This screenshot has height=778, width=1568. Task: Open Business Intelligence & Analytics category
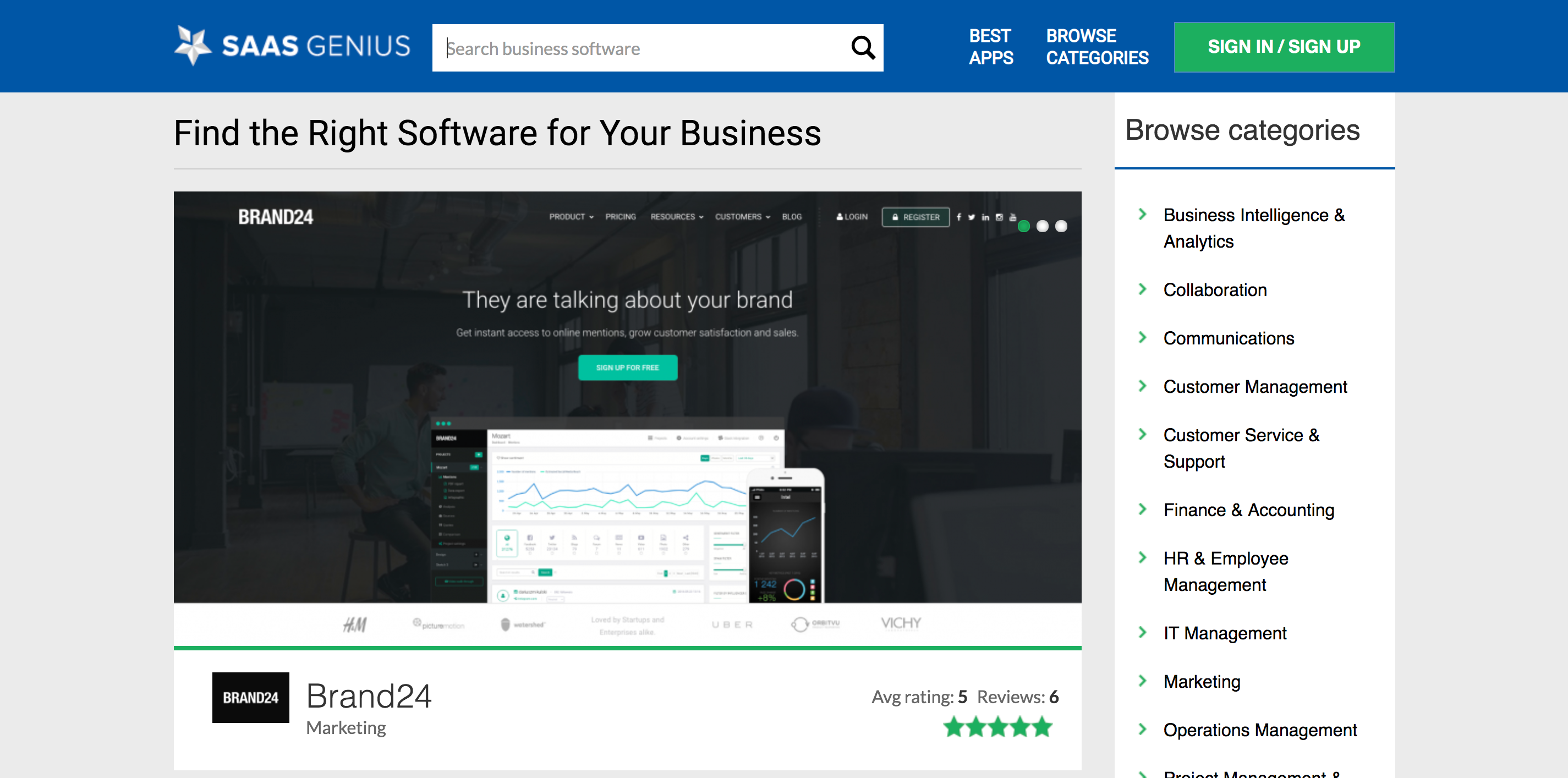tap(1254, 228)
